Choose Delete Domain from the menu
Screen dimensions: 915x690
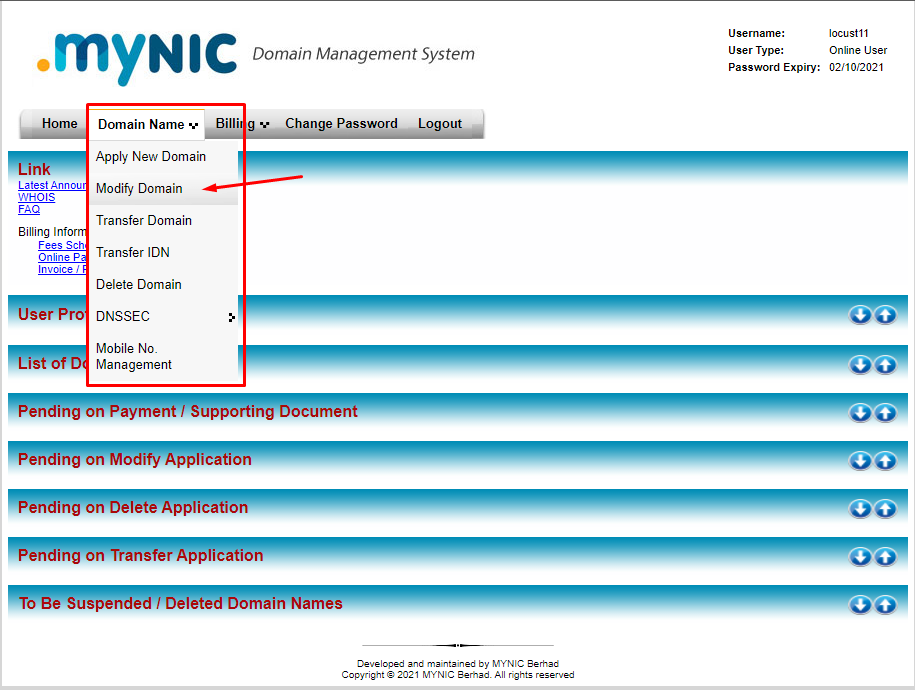[x=164, y=285]
